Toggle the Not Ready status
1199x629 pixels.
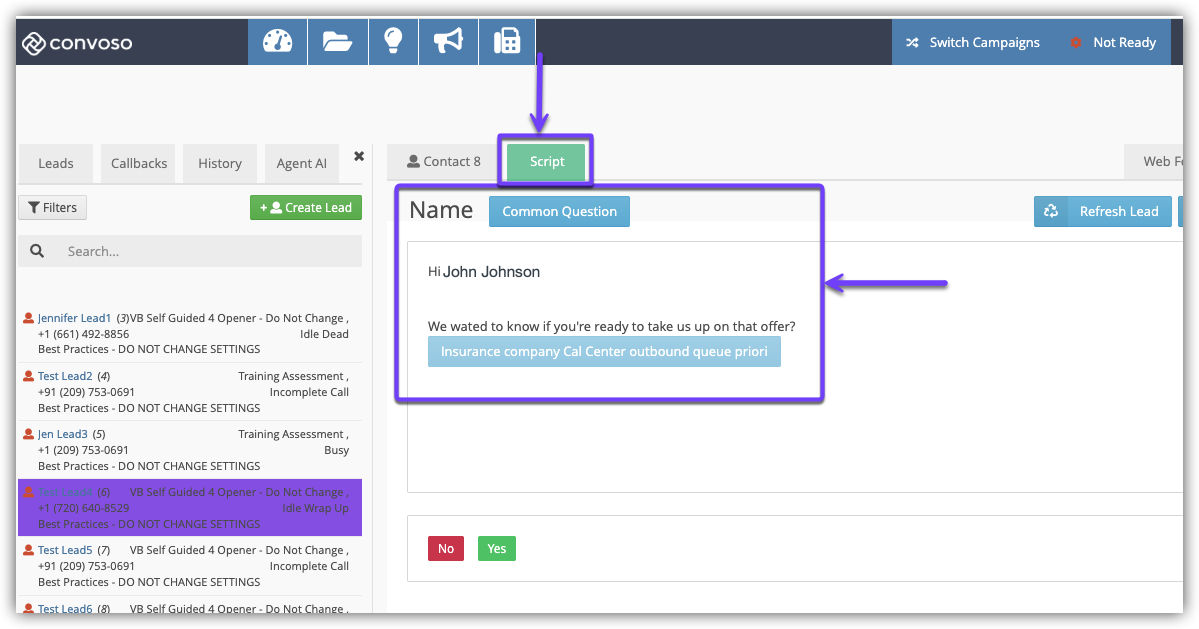(1113, 43)
